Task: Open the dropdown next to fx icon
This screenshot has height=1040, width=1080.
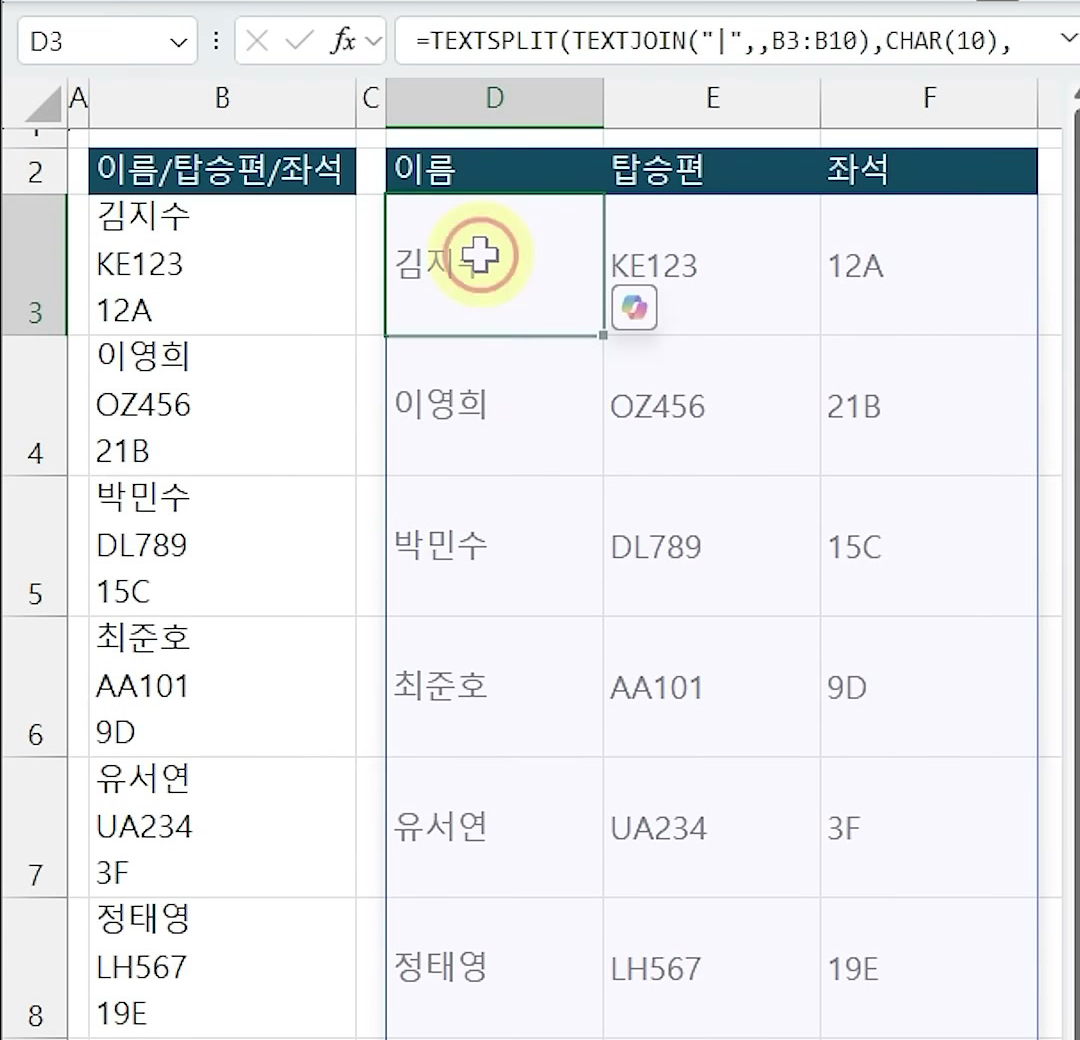Action: point(373,41)
